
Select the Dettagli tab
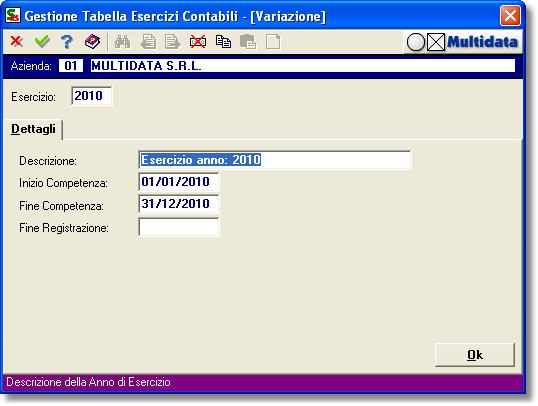pyautogui.click(x=33, y=129)
